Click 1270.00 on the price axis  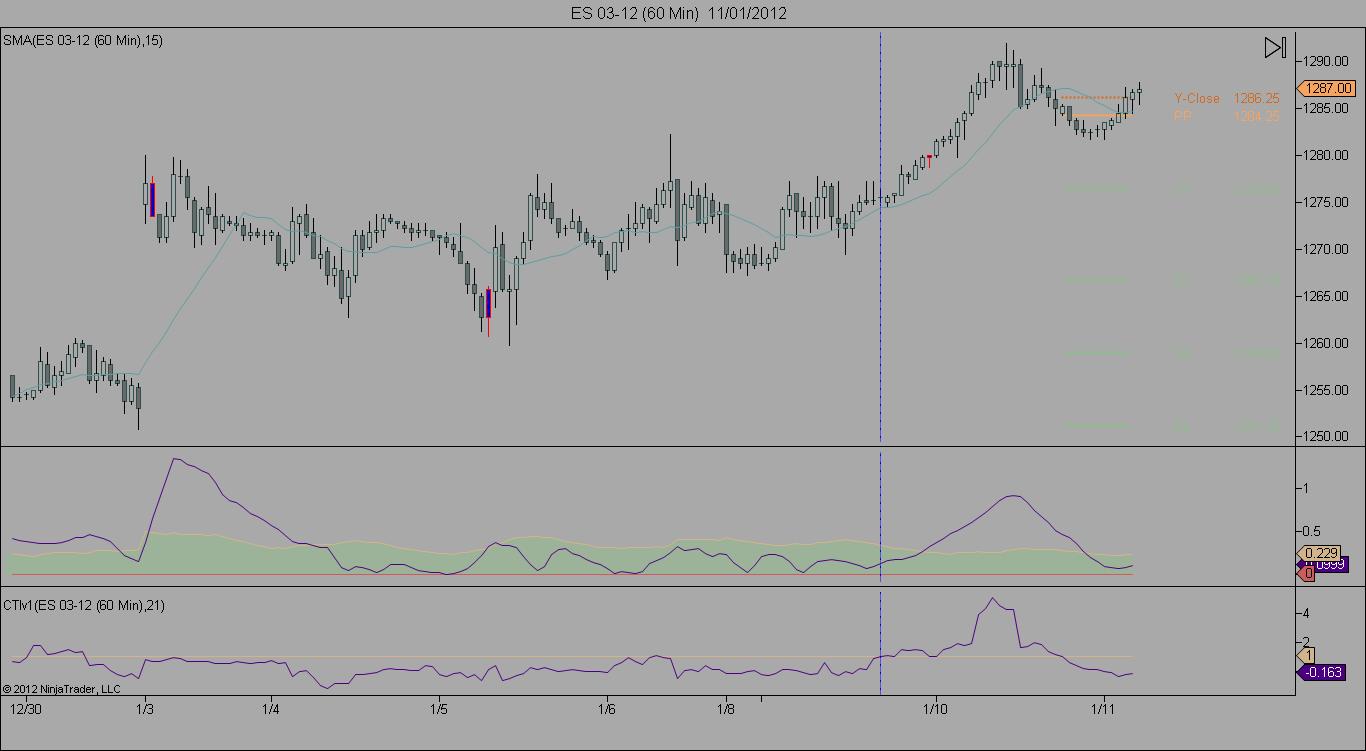point(1326,249)
